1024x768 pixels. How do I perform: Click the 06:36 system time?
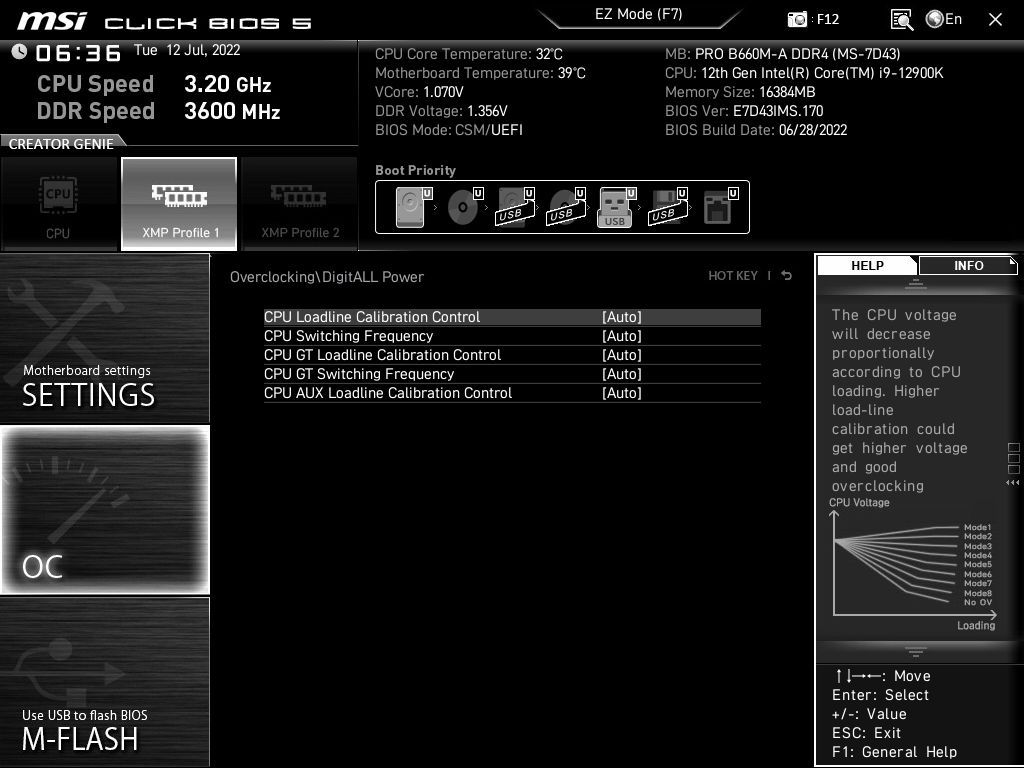pyautogui.click(x=78, y=52)
